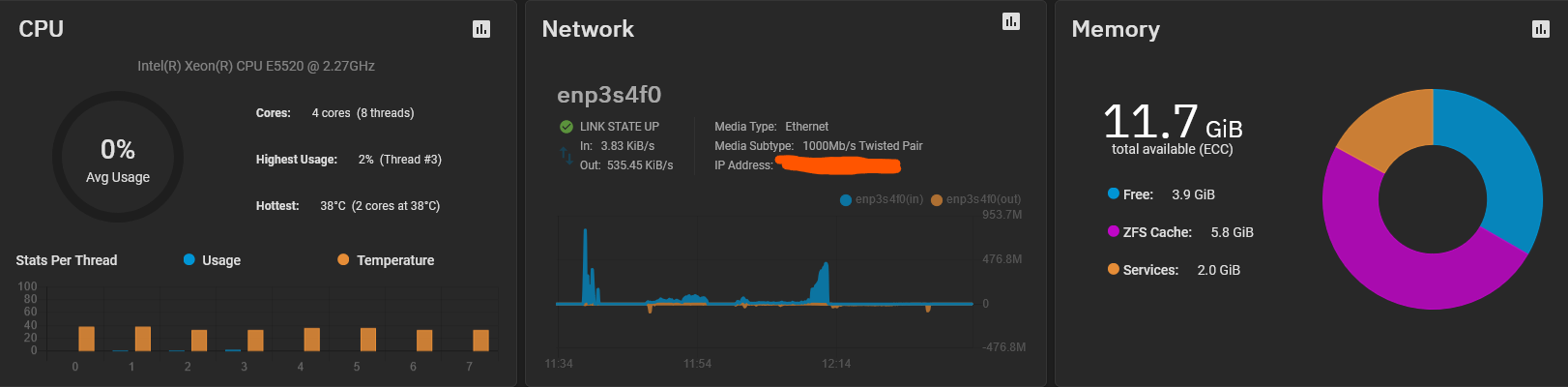Click the in/out traffic arrows icon
This screenshot has width=1568, height=387.
pos(566,156)
